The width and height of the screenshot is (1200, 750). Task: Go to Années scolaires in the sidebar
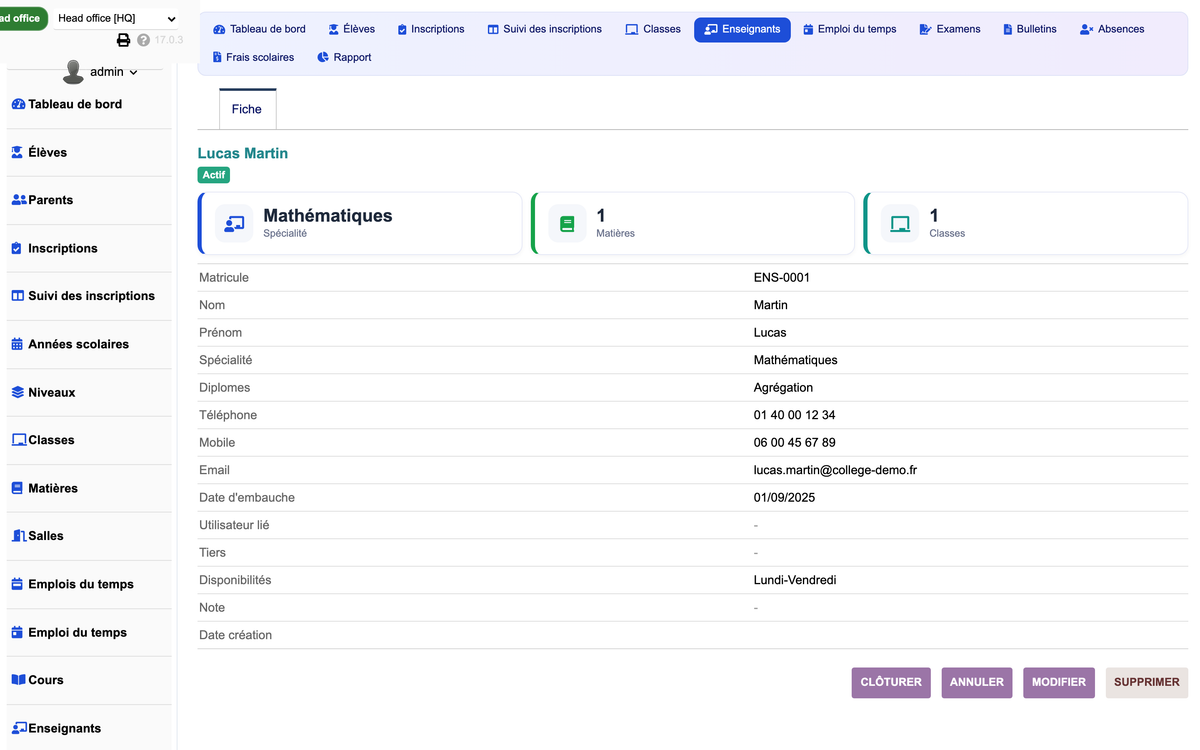pyautogui.click(x=78, y=344)
